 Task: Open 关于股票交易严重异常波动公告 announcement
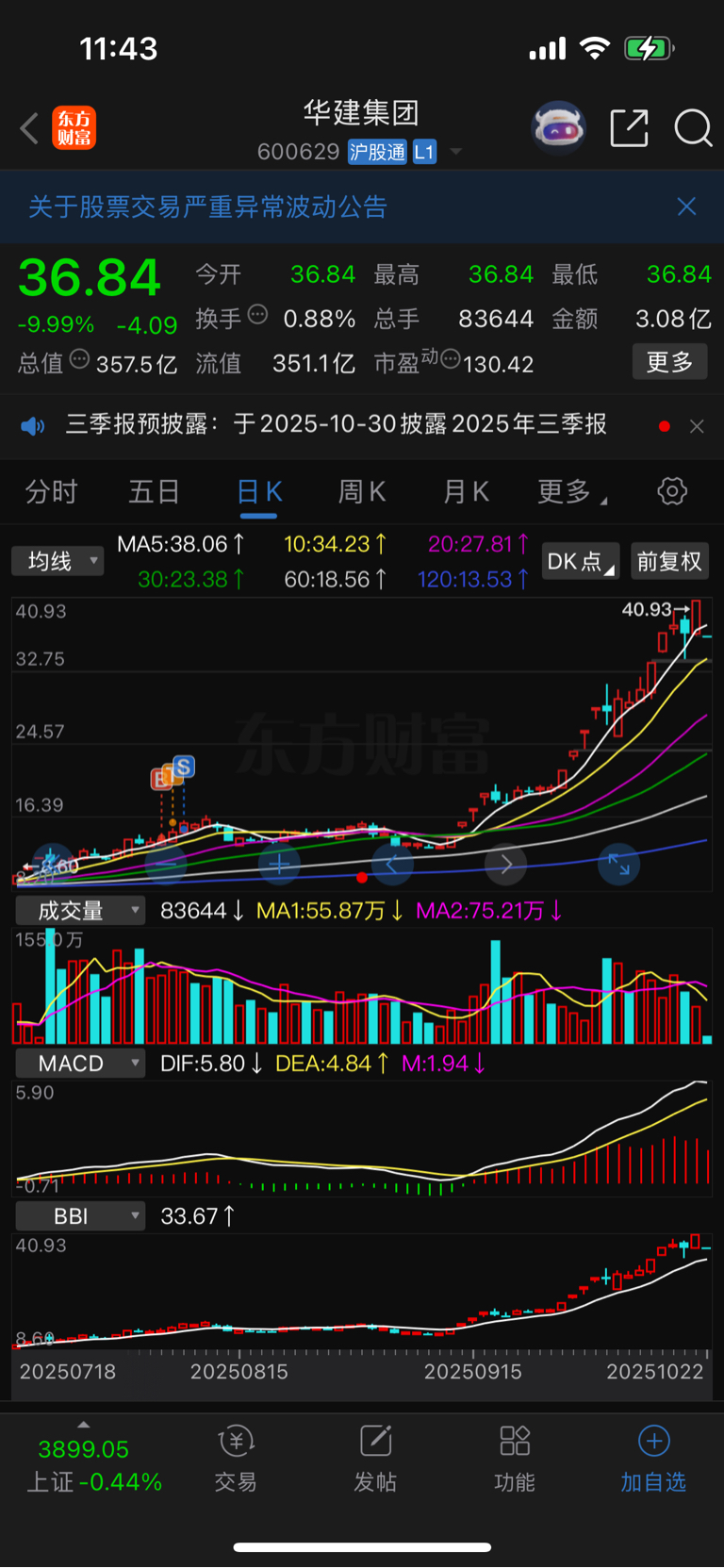[208, 206]
